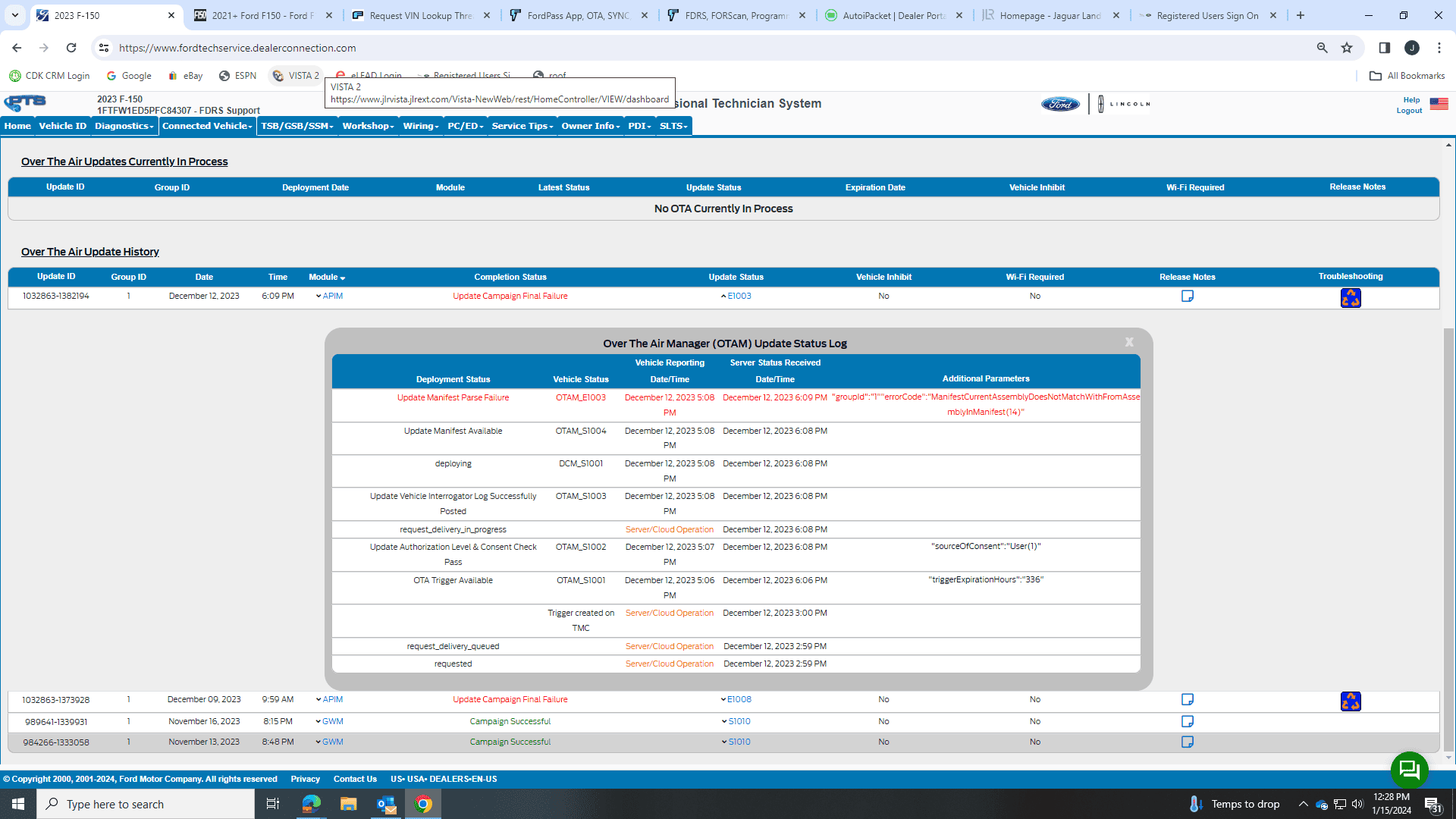
Task: Click troubleshooting icon for December 12 APIM update
Action: point(1350,298)
